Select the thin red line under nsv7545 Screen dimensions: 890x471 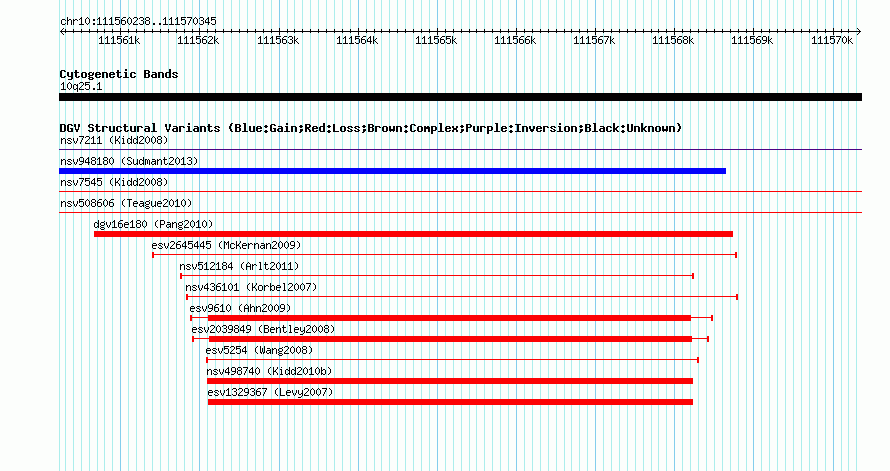pos(460,192)
